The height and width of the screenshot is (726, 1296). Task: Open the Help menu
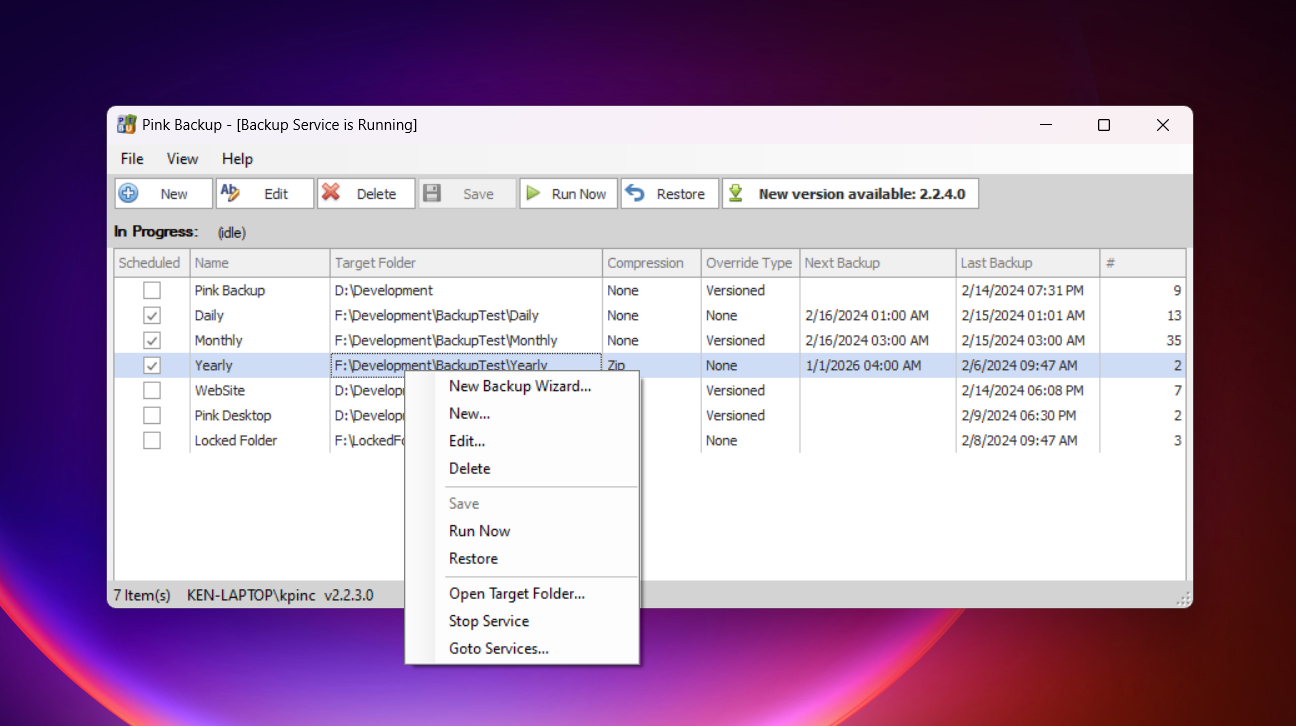tap(237, 159)
